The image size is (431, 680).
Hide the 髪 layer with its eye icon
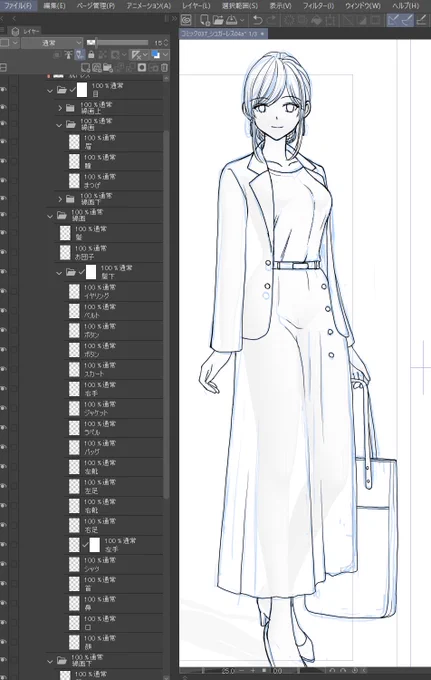[3, 233]
